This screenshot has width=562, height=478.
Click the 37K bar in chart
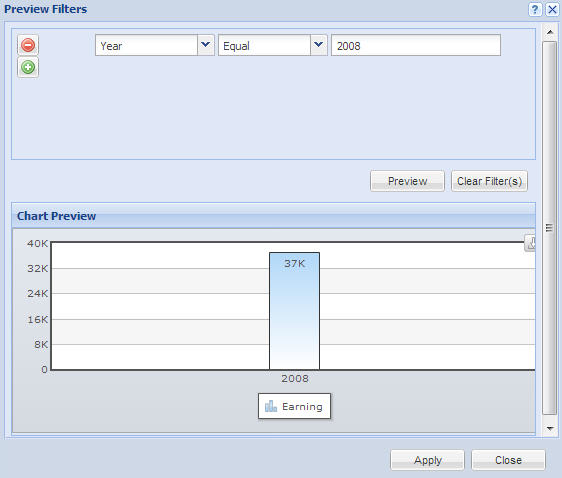click(x=294, y=311)
